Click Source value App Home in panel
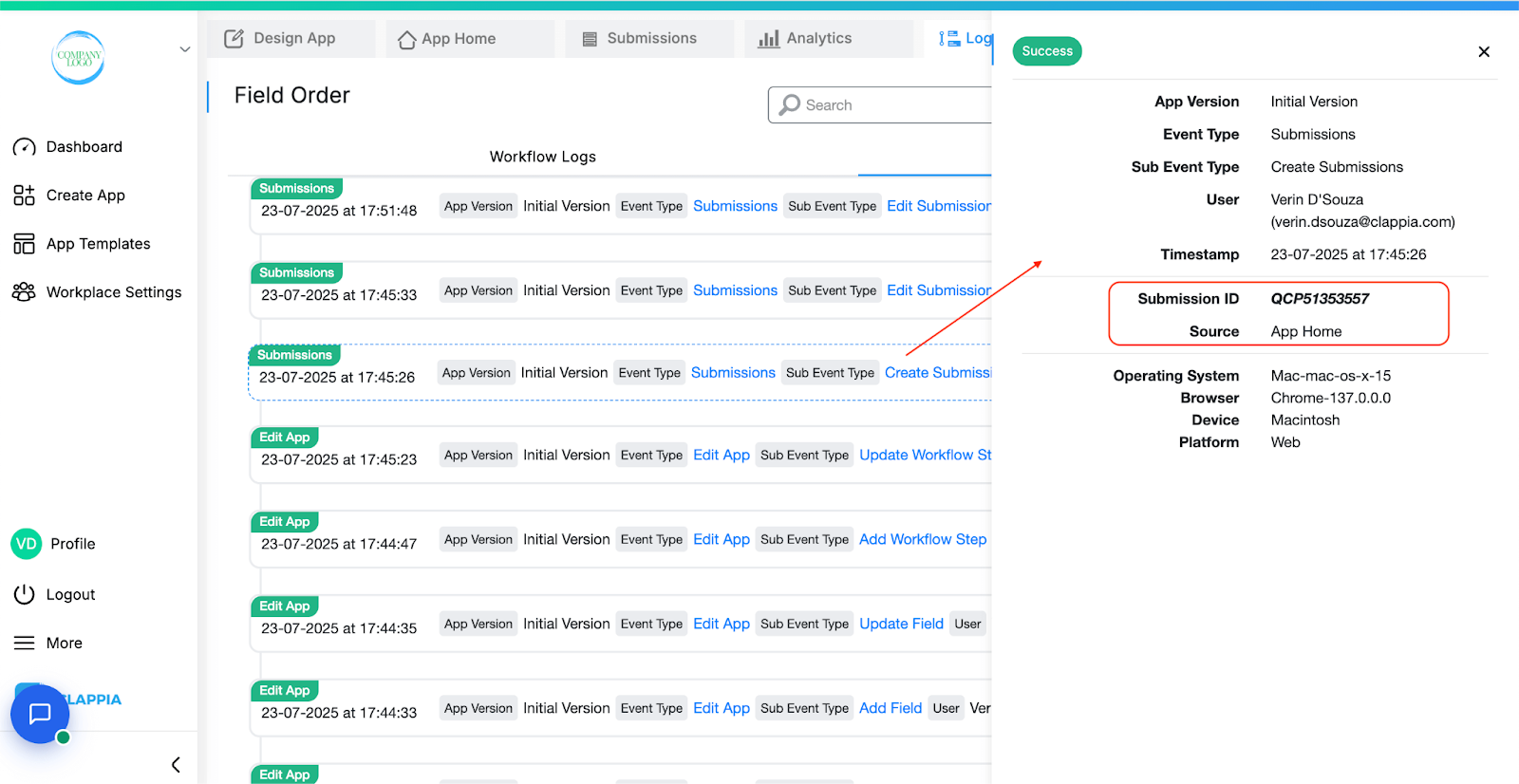Image resolution: width=1519 pixels, height=784 pixels. [x=1306, y=332]
